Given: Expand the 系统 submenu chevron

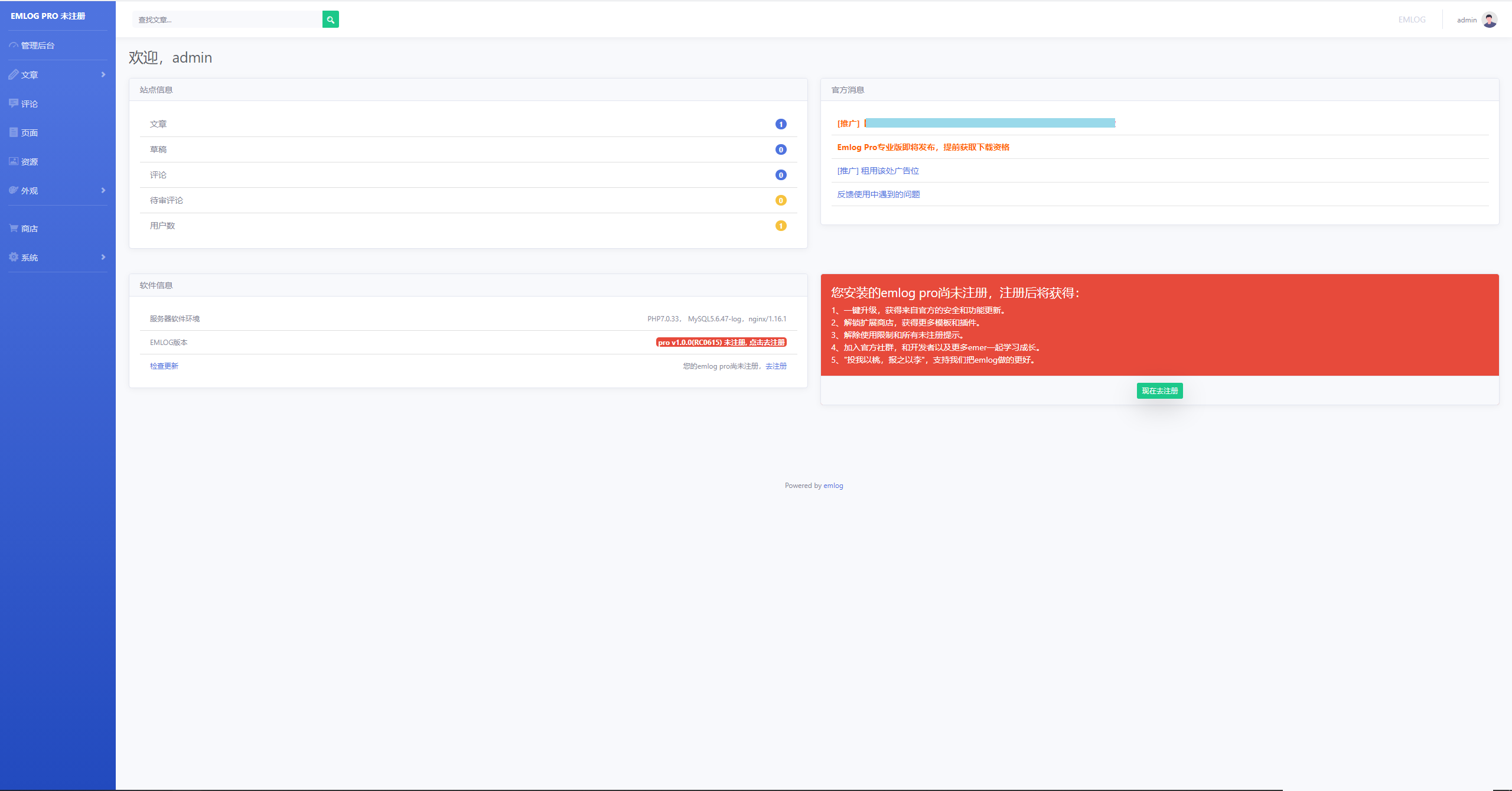Looking at the screenshot, I should pos(103,257).
